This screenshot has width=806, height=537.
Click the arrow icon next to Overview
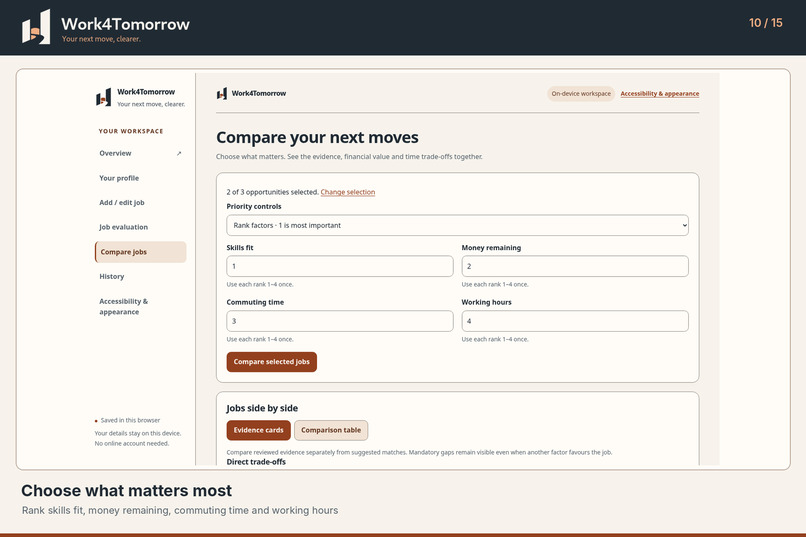pos(179,153)
